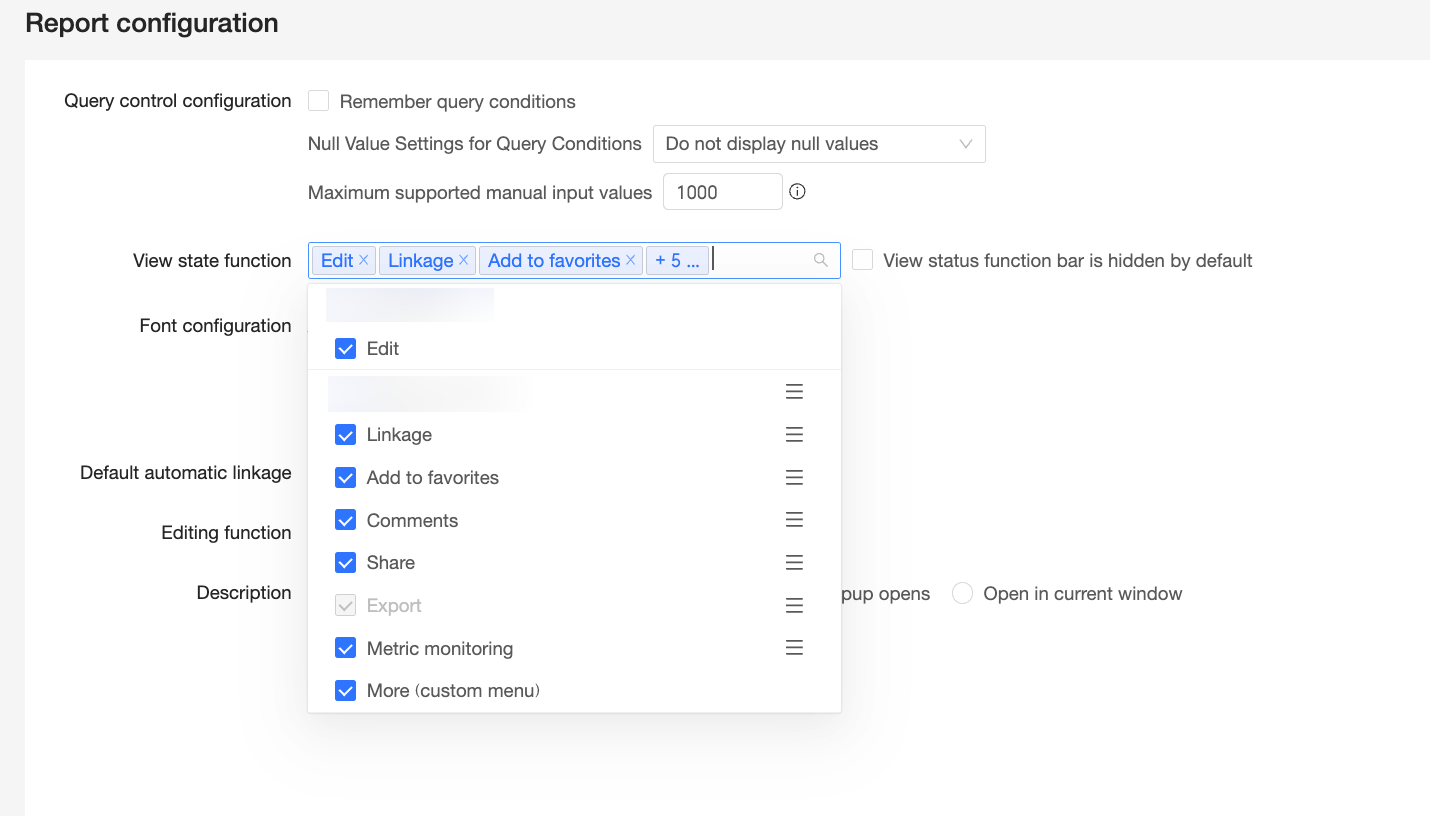Image resolution: width=1430 pixels, height=816 pixels.
Task: Remove the Linkage tag with its x
Action: (x=464, y=260)
